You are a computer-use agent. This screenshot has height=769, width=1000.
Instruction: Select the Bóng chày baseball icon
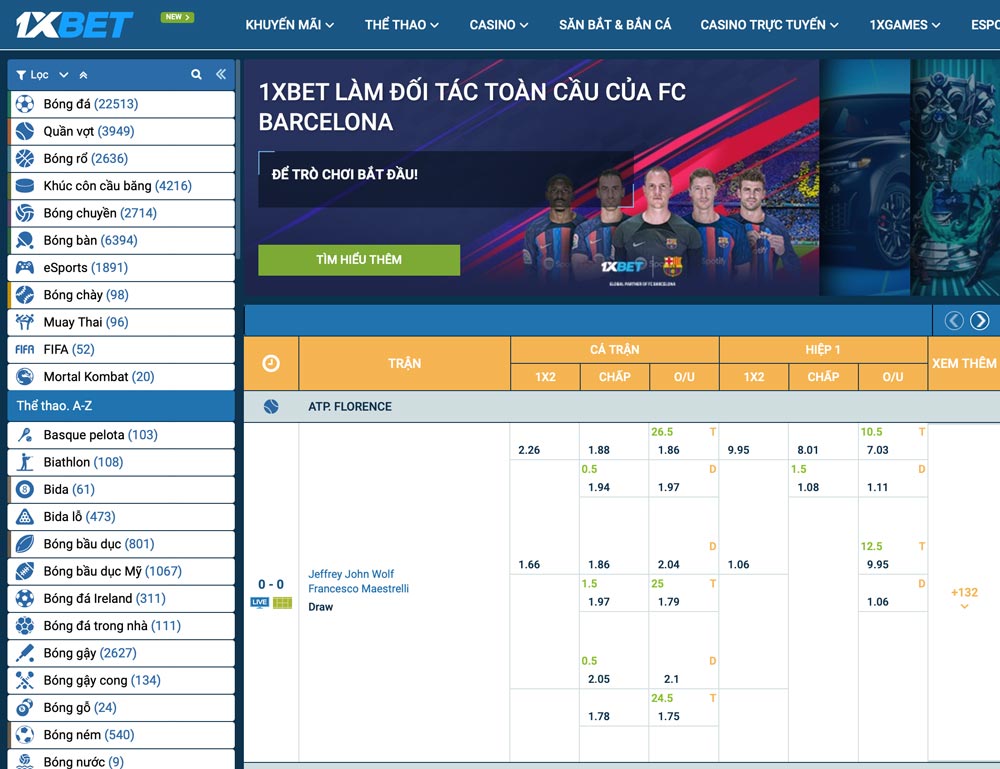pyautogui.click(x=25, y=295)
